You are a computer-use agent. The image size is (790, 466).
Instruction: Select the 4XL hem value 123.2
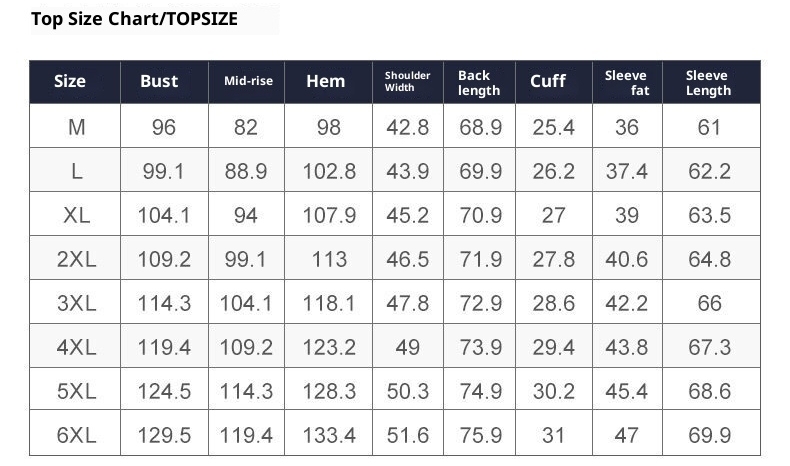click(329, 347)
